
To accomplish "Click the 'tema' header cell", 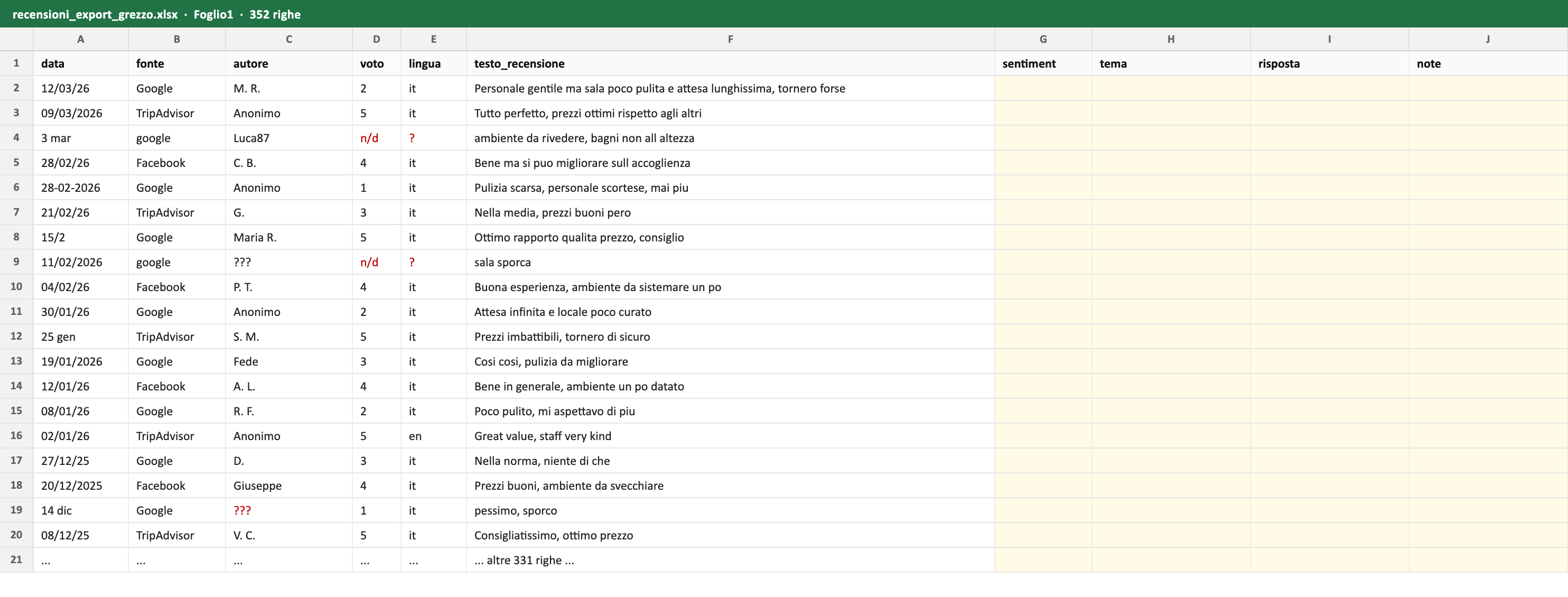I will point(1171,63).
